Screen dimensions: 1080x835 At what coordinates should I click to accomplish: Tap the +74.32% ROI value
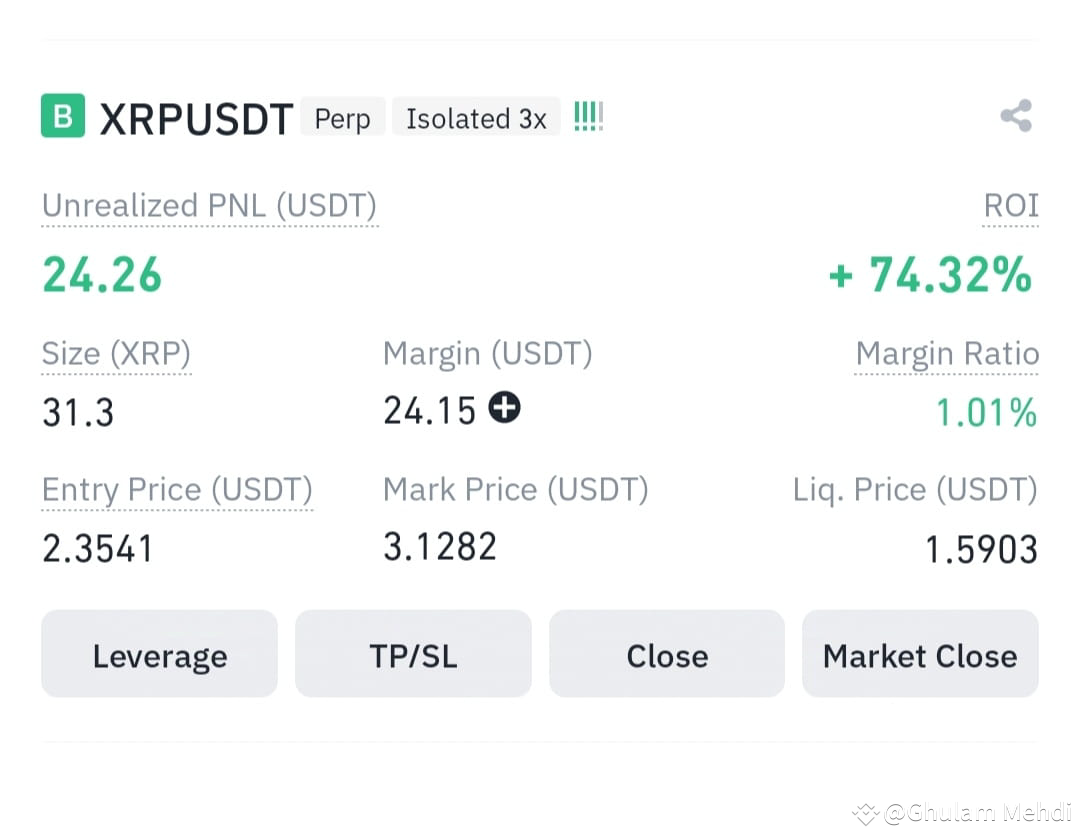click(930, 275)
